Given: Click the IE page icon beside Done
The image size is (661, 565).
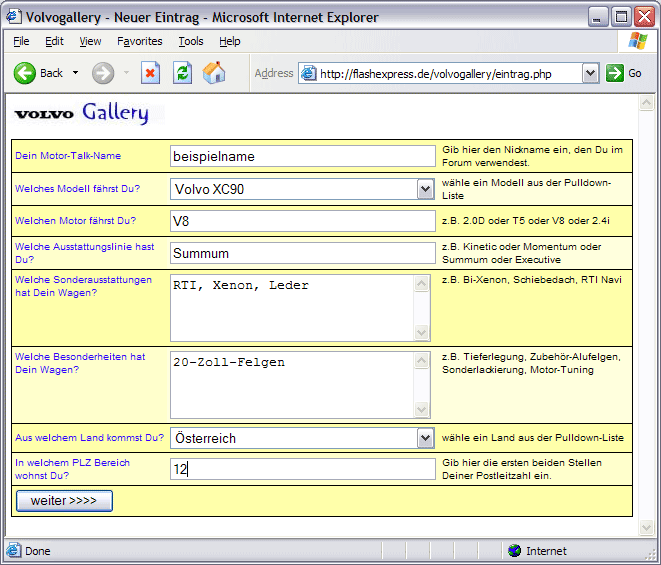Looking at the screenshot, I should point(13,550).
